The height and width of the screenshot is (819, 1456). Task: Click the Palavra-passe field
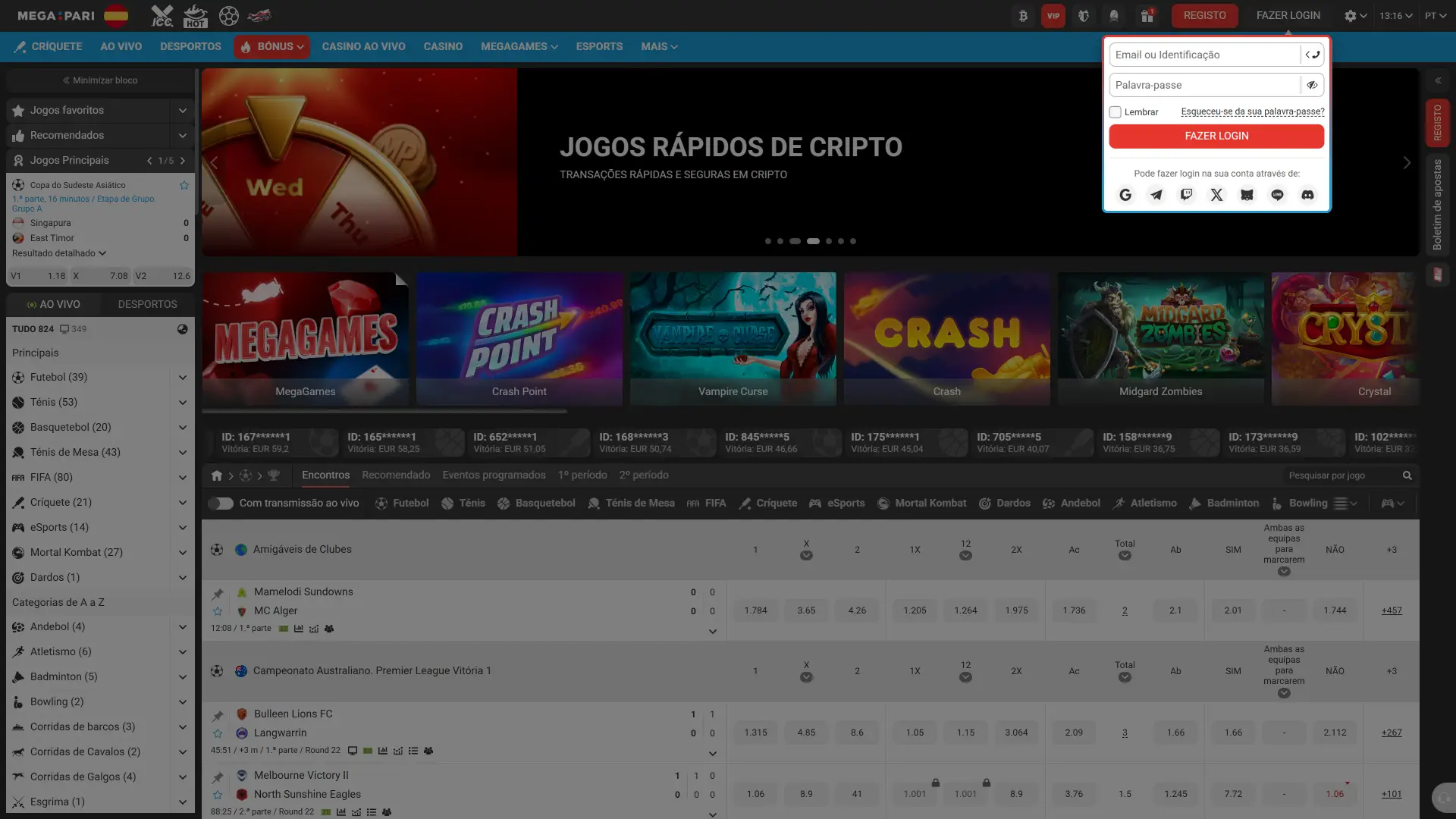[x=1204, y=85]
